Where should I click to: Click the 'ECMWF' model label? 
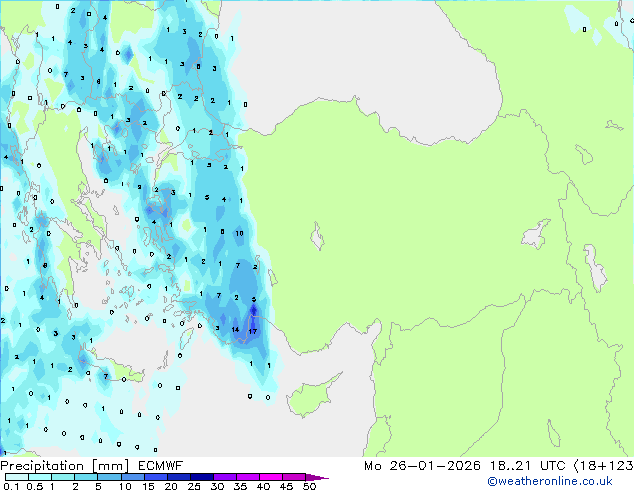click(161, 466)
